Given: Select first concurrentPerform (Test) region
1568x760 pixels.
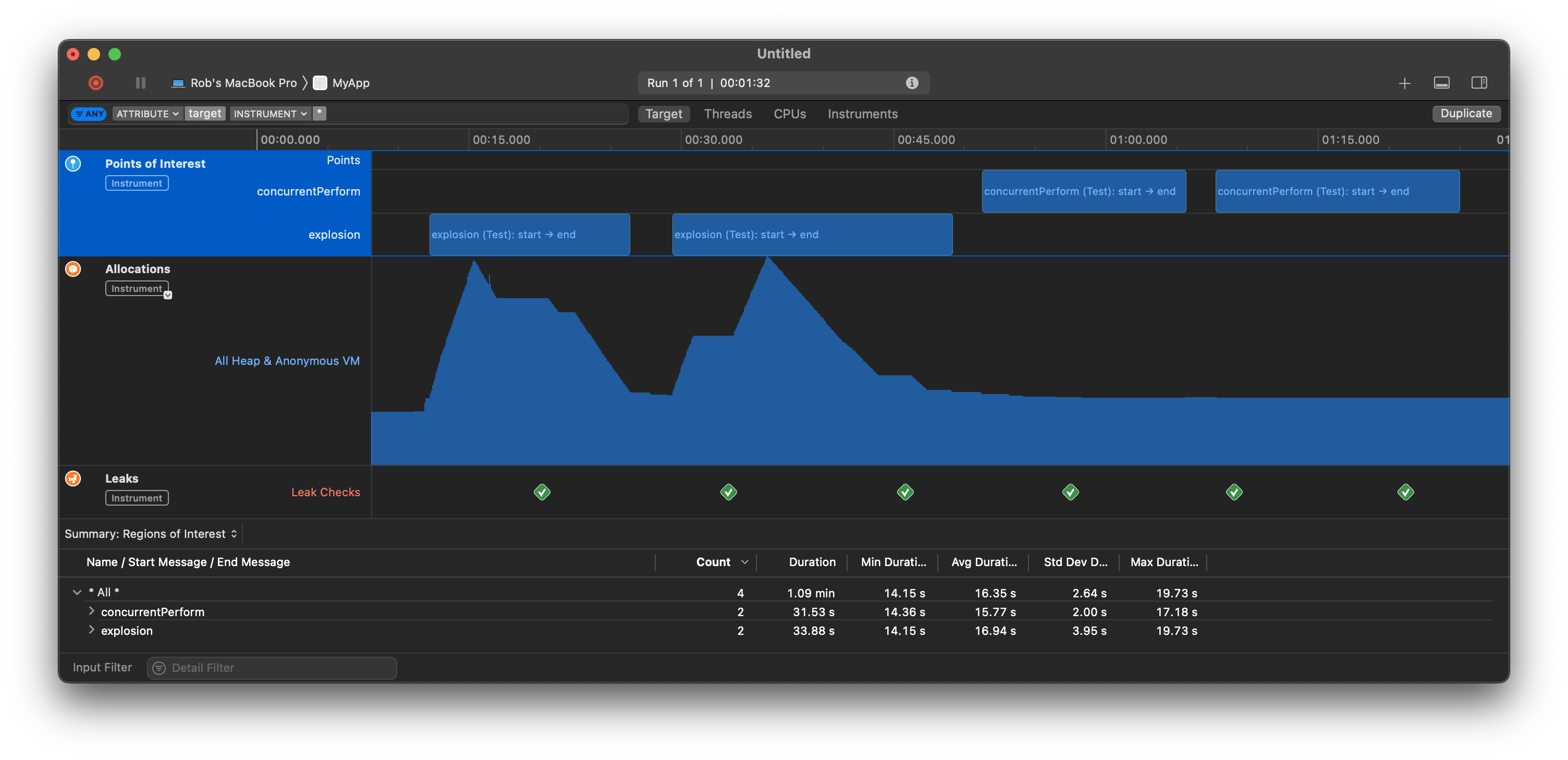Looking at the screenshot, I should point(1084,191).
